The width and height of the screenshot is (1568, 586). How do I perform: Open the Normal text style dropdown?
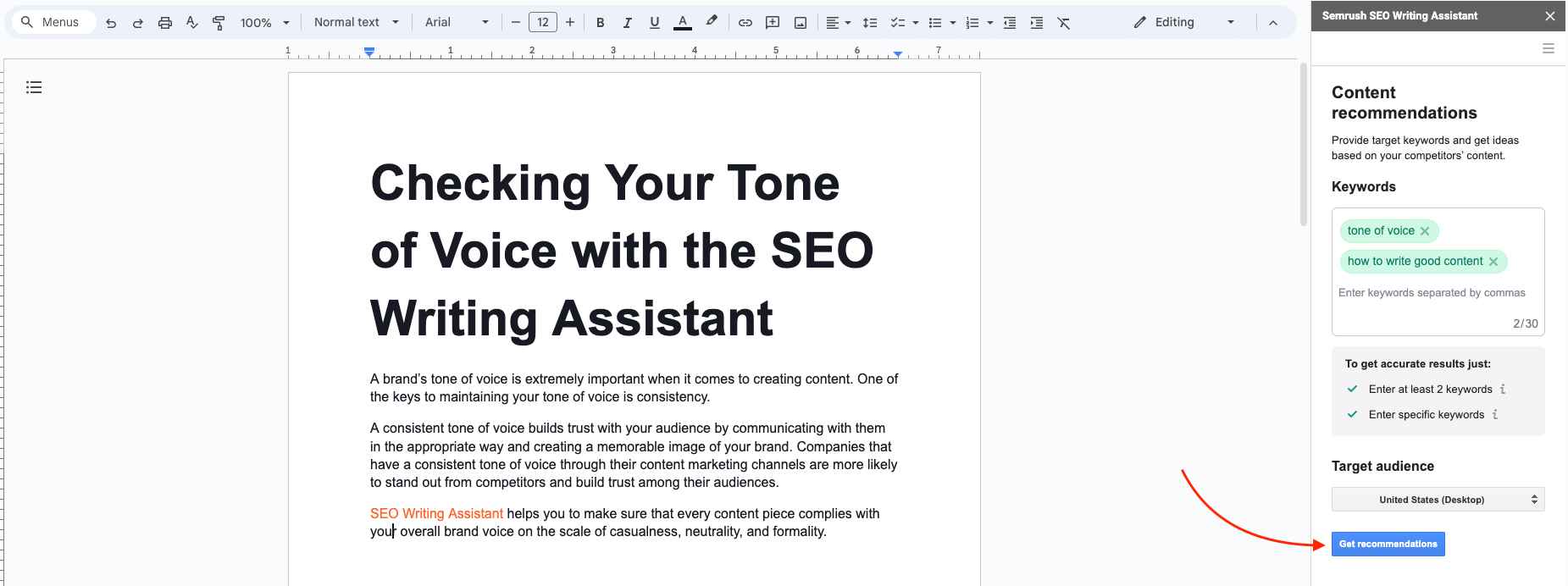pyautogui.click(x=356, y=22)
